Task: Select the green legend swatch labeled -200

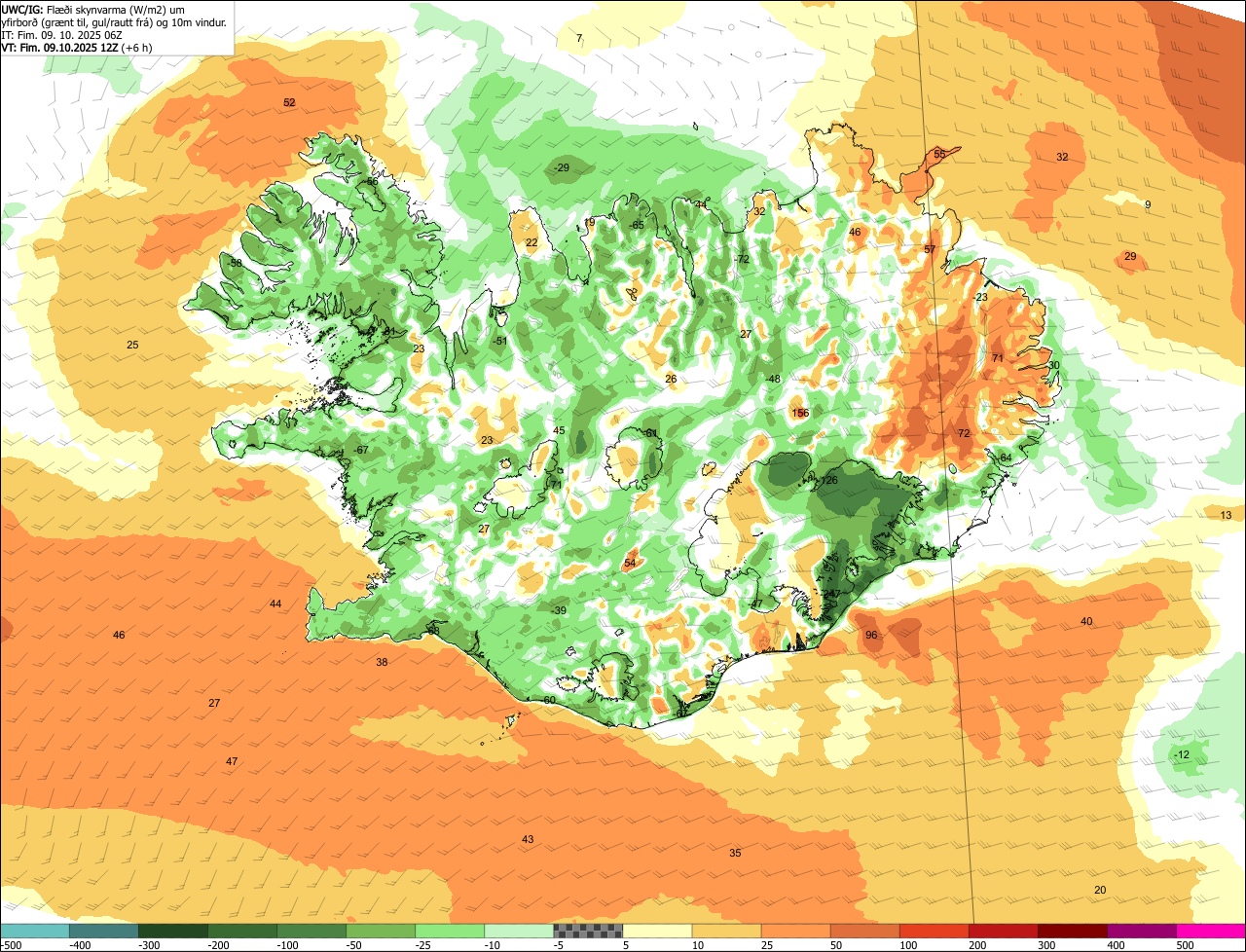Action: click(241, 931)
